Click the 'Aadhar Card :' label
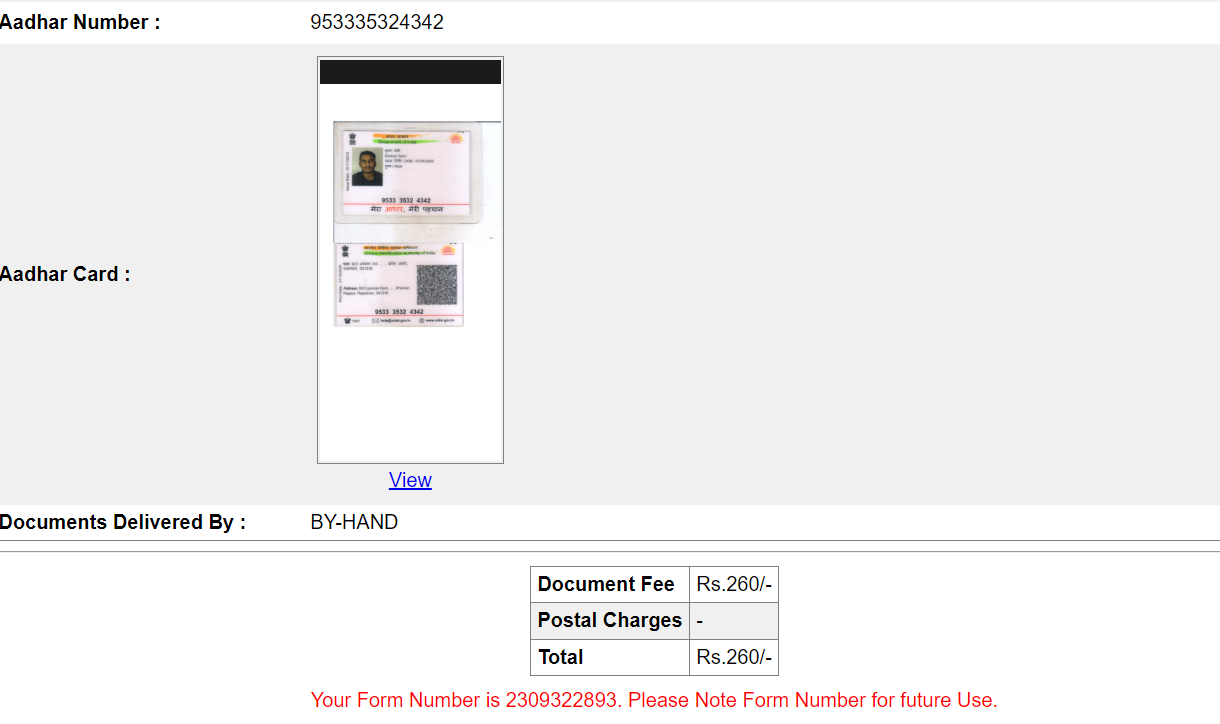1220x724 pixels. pos(65,274)
